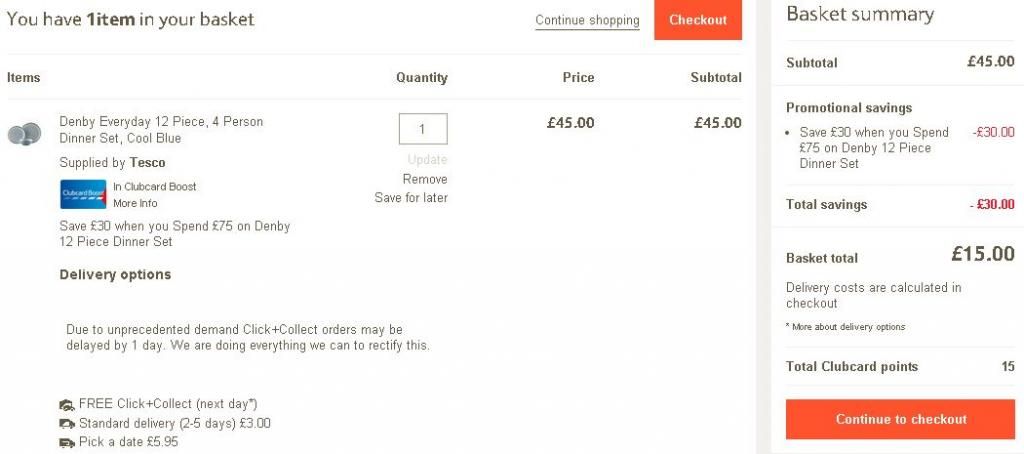This screenshot has width=1024, height=454.
Task: Save the dinner set for later
Action: [x=411, y=197]
